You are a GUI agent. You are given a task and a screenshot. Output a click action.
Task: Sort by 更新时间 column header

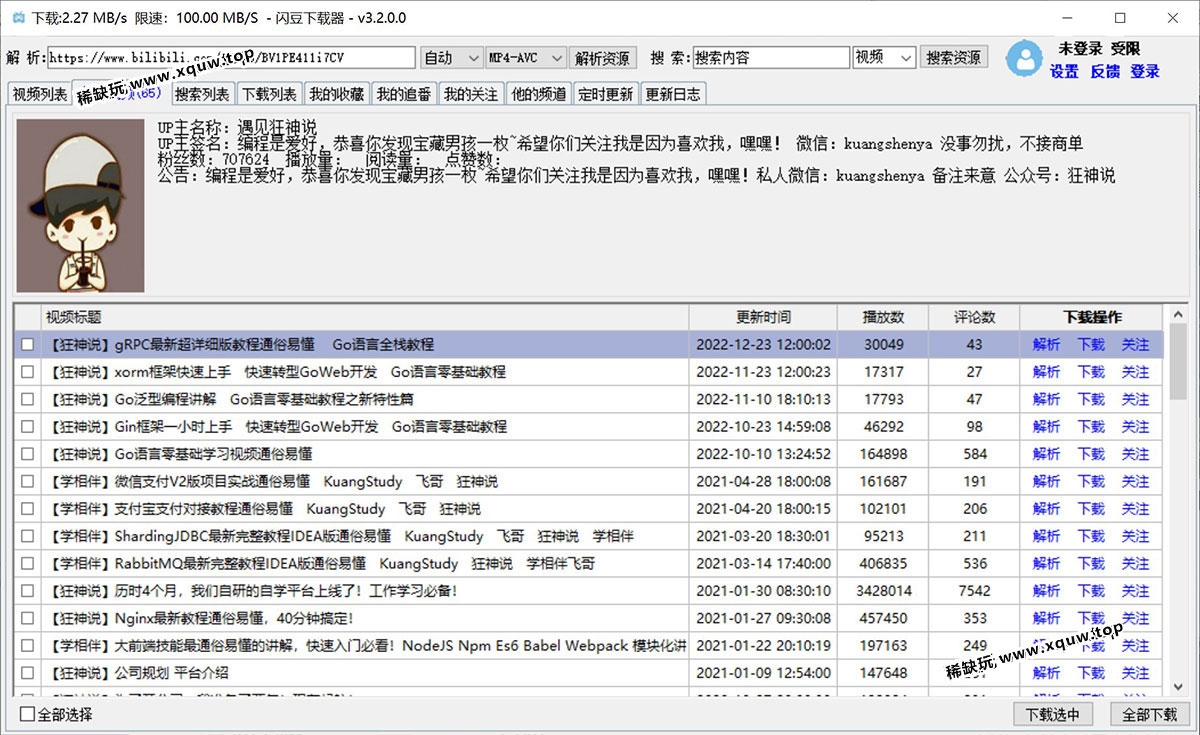click(x=763, y=317)
